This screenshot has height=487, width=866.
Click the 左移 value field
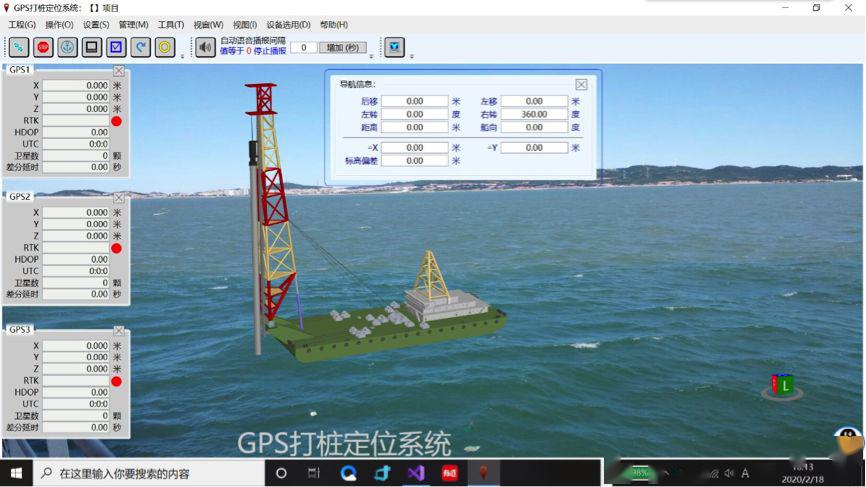point(534,101)
